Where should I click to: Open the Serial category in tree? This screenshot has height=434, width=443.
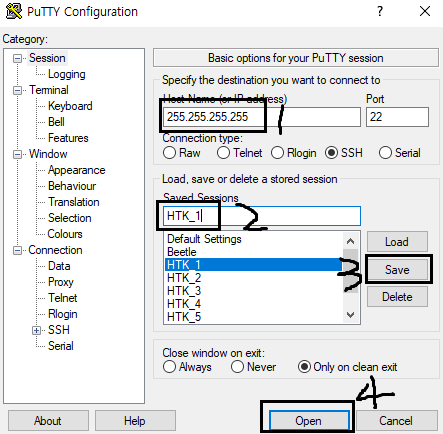point(60,346)
